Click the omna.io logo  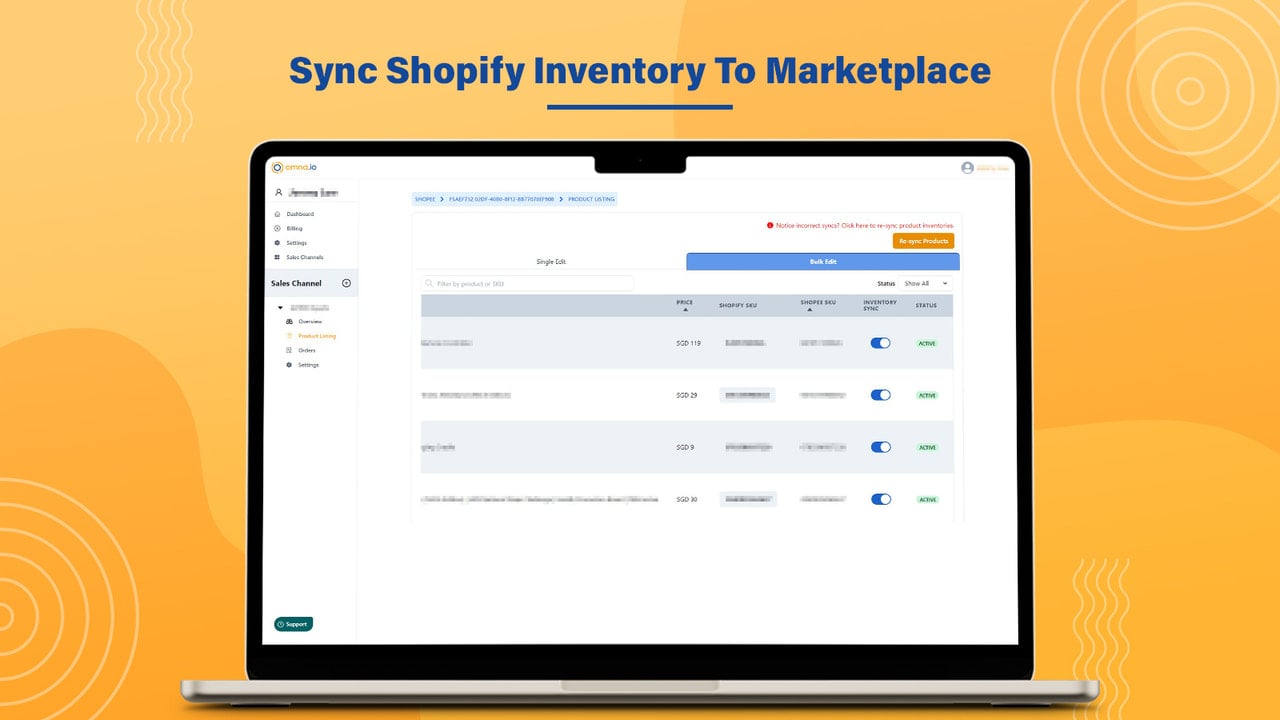[x=294, y=167]
